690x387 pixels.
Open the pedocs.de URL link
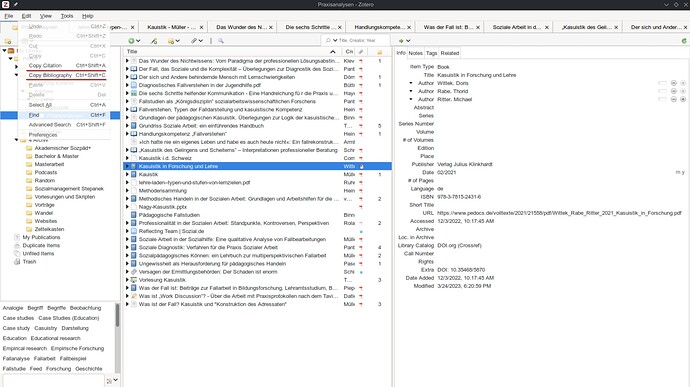click(x=559, y=213)
